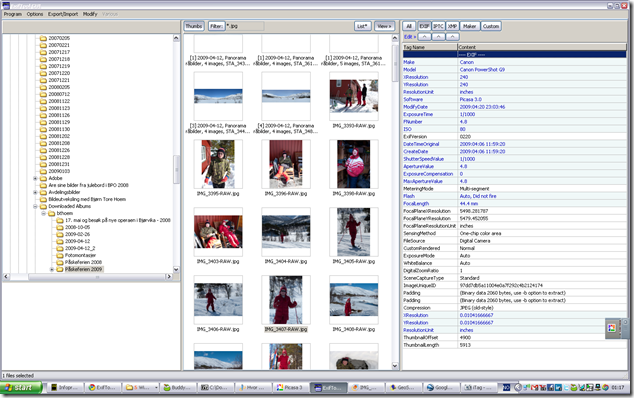
Task: Click the Edit » link
Action: point(410,37)
